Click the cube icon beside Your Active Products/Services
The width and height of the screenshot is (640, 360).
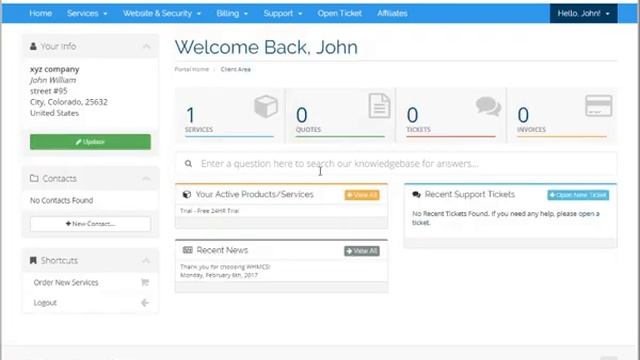187,194
